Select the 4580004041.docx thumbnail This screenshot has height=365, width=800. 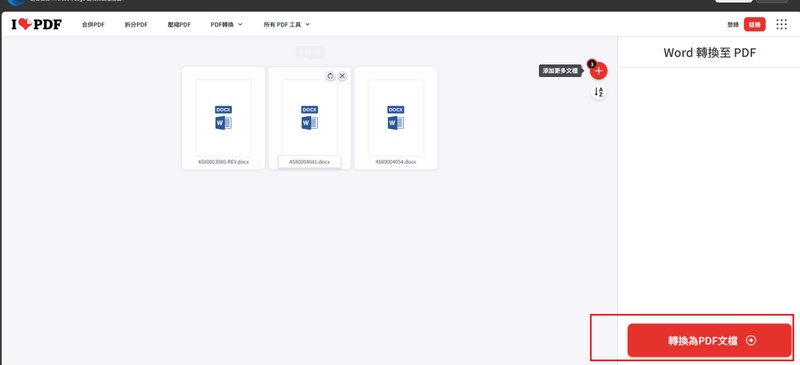coord(310,118)
